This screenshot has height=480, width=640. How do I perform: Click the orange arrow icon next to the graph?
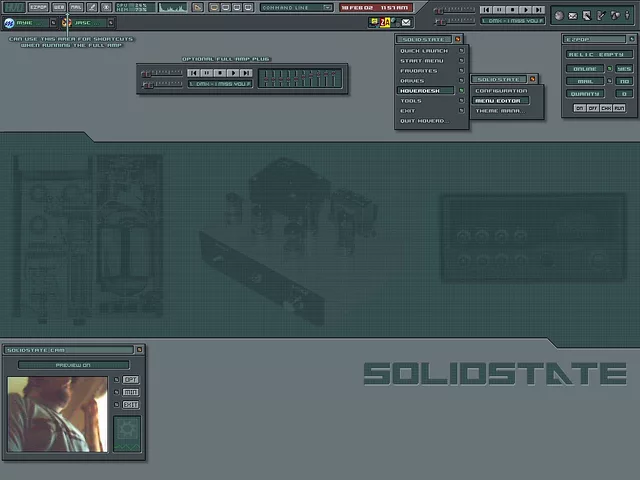pyautogui.click(x=198, y=7)
